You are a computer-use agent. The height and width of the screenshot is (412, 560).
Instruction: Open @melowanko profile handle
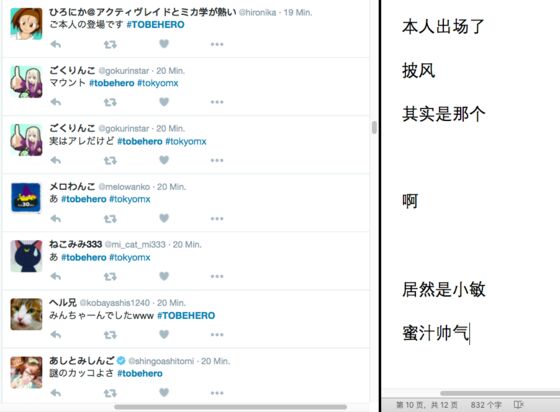124,187
